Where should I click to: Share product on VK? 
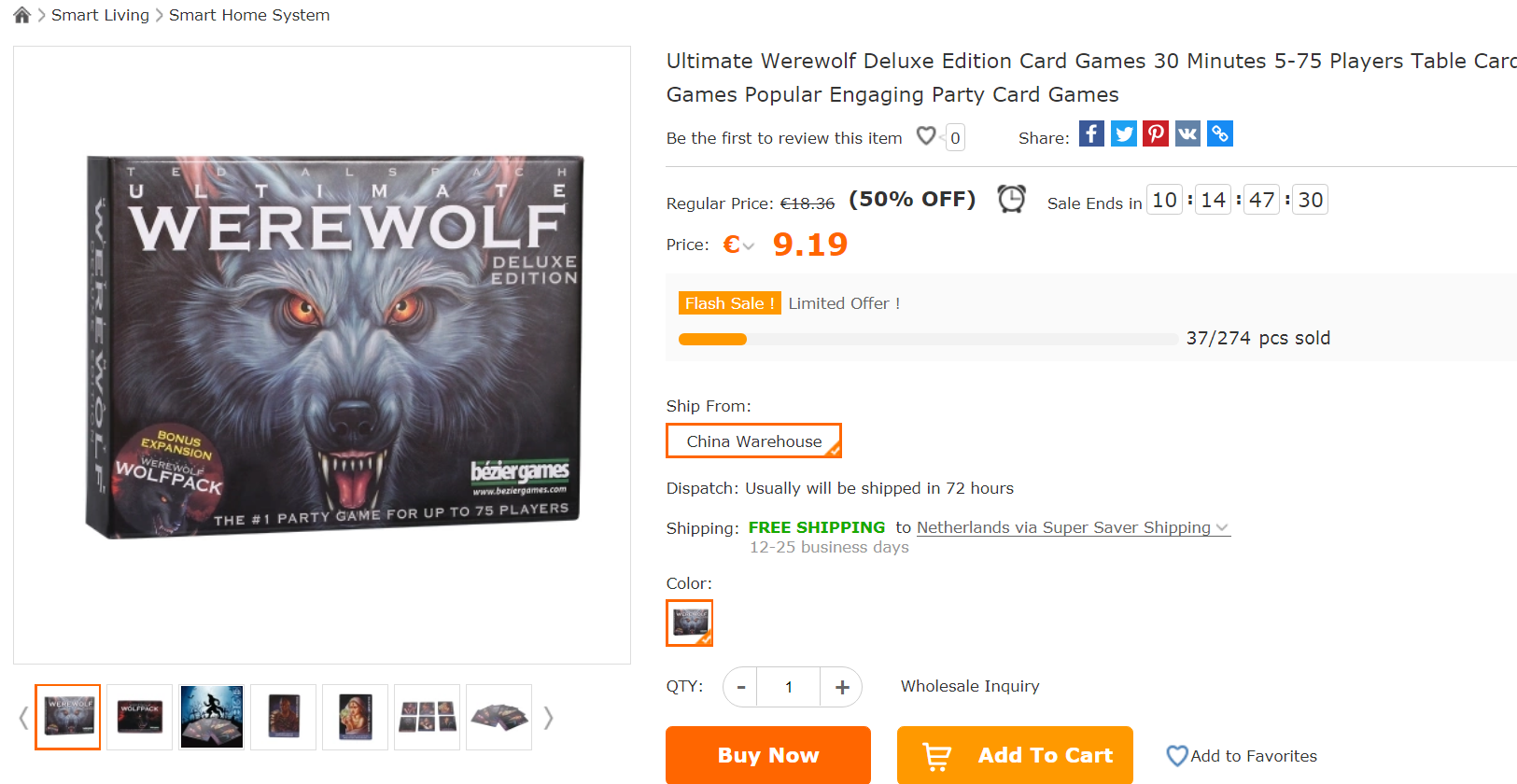(x=1187, y=134)
